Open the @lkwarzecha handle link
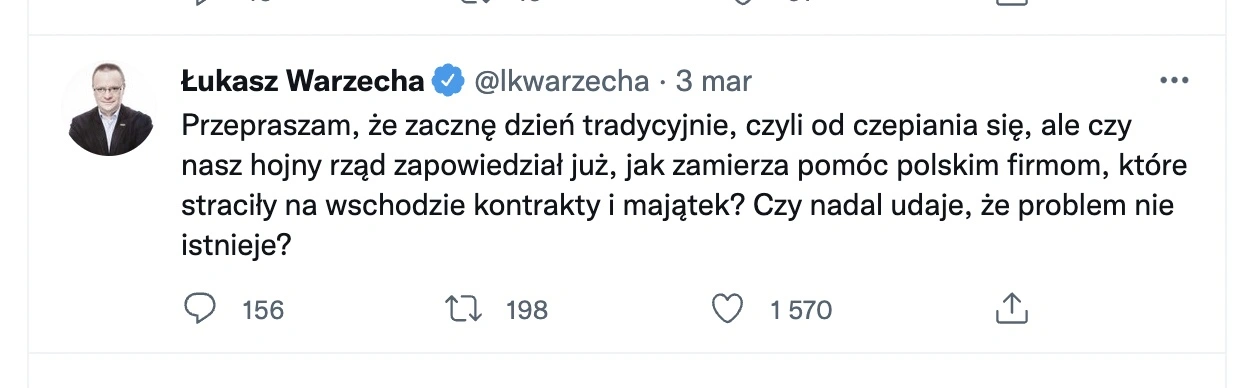Viewport: 1238px width, 388px height. pyautogui.click(x=560, y=81)
